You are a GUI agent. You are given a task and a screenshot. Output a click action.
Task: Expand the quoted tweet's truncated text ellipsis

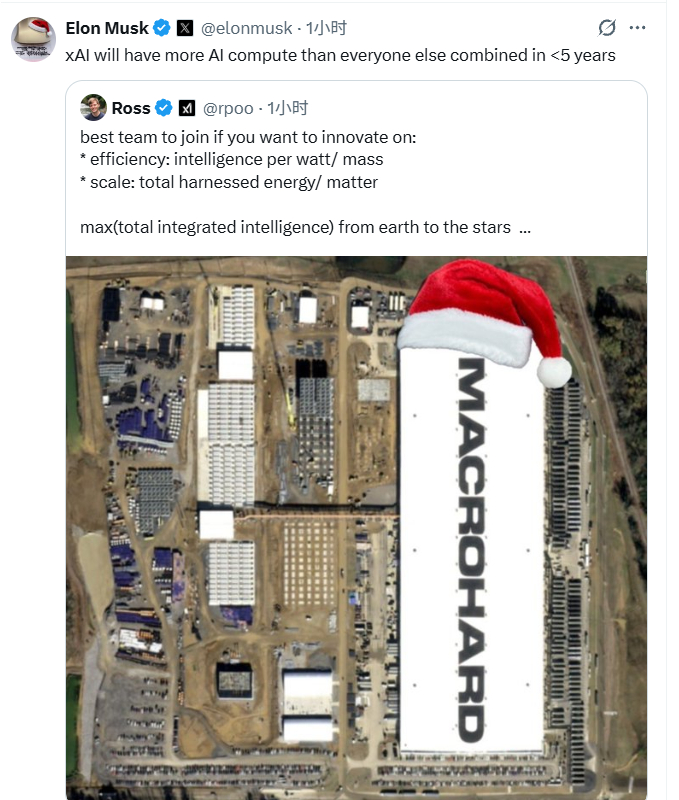525,227
